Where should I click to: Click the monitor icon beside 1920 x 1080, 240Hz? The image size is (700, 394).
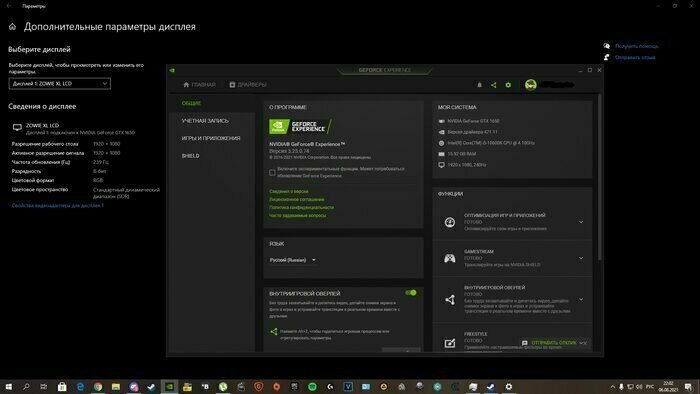(442, 165)
